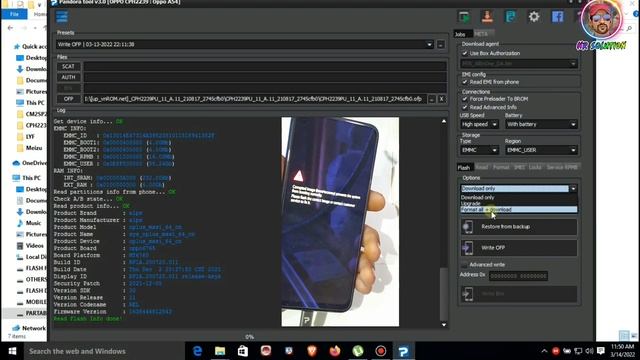Image resolution: width=640 pixels, height=360 pixels.
Task: Go back in File Explorer window
Action: (x=11, y=28)
